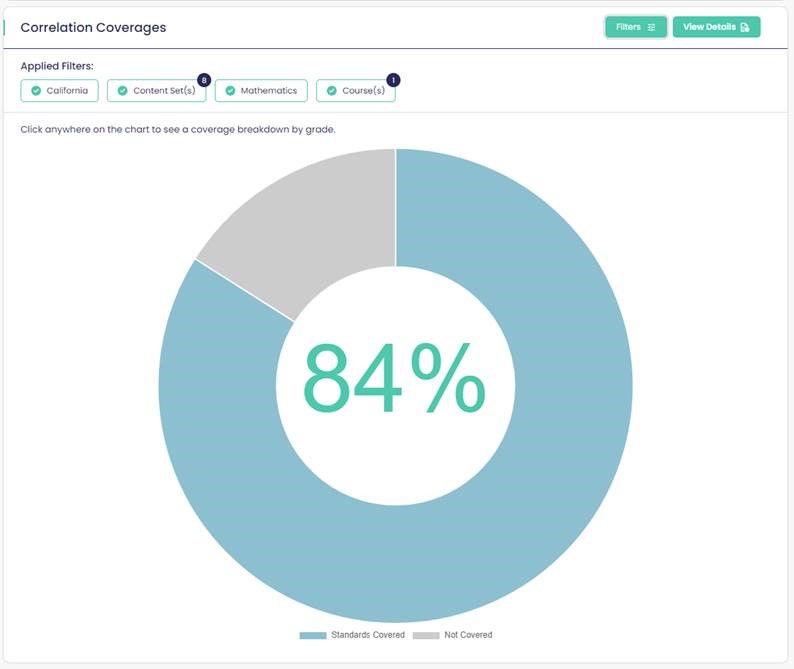794x669 pixels.
Task: Open the Course(s) filter chip
Action: [355, 91]
